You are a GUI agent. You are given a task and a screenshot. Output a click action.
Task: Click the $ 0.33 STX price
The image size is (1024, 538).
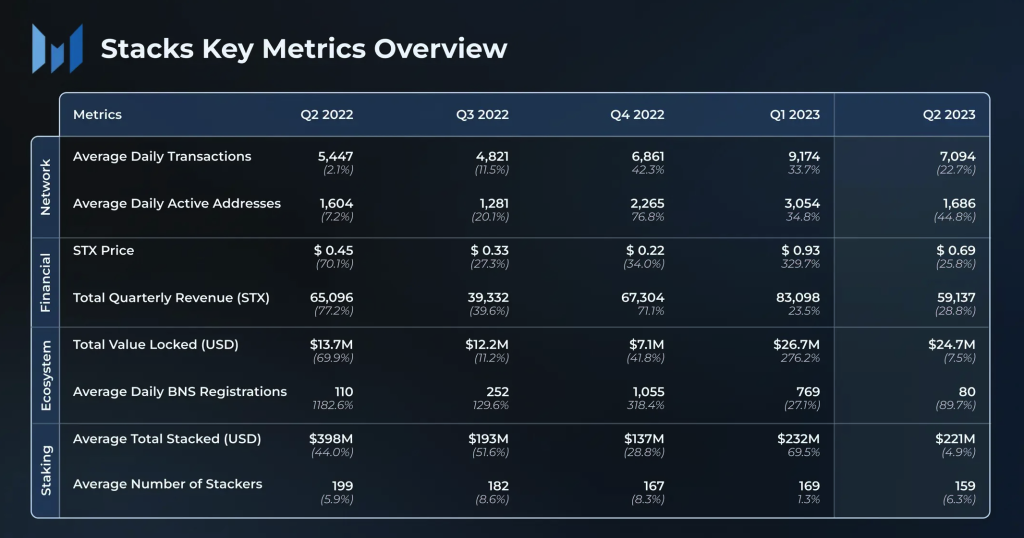point(489,251)
